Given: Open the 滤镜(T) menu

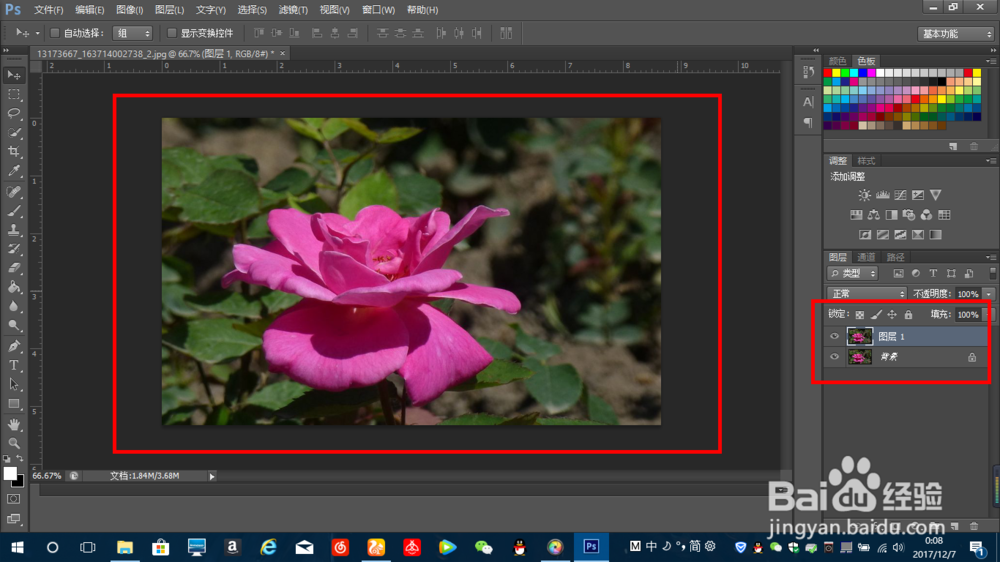Looking at the screenshot, I should coord(293,10).
